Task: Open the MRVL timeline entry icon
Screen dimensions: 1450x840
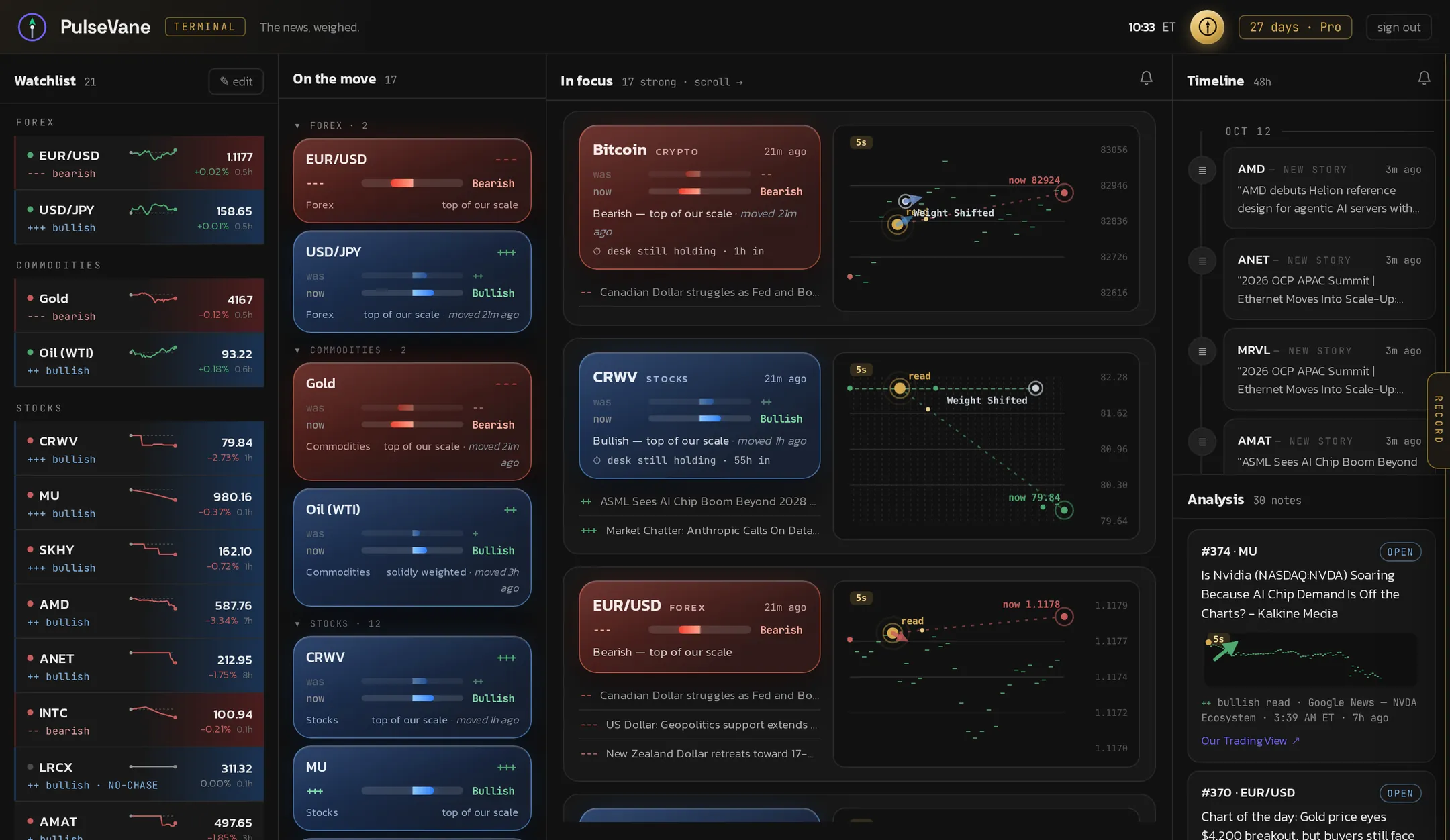Action: (x=1202, y=352)
